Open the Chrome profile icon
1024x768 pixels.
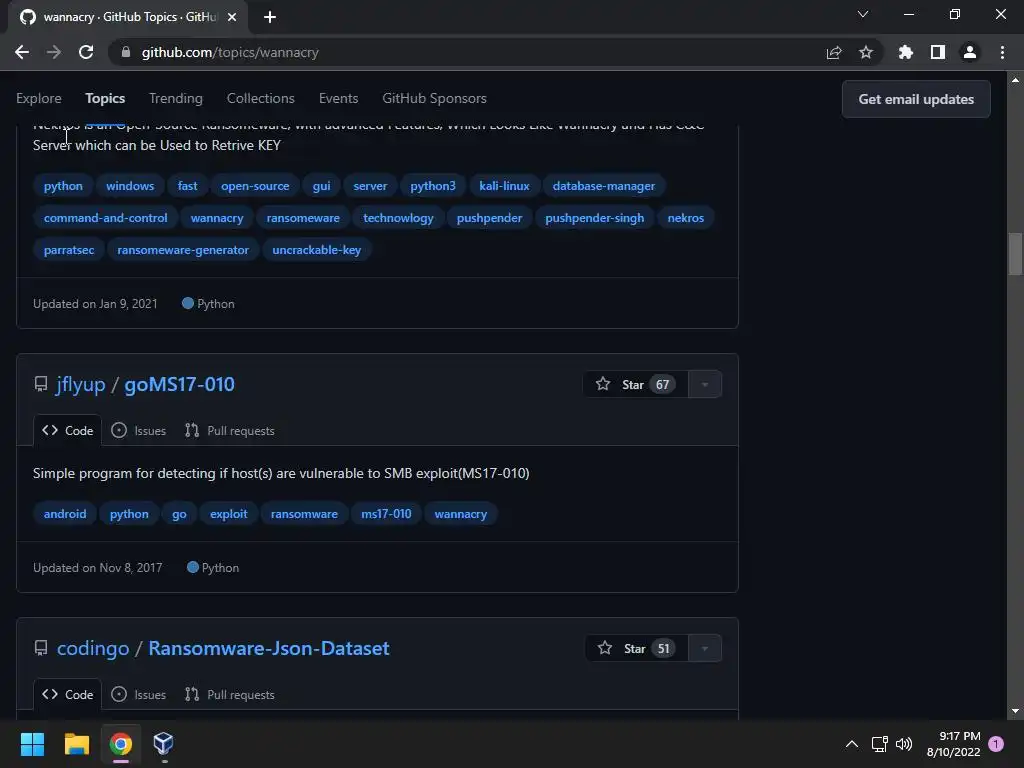(x=970, y=52)
